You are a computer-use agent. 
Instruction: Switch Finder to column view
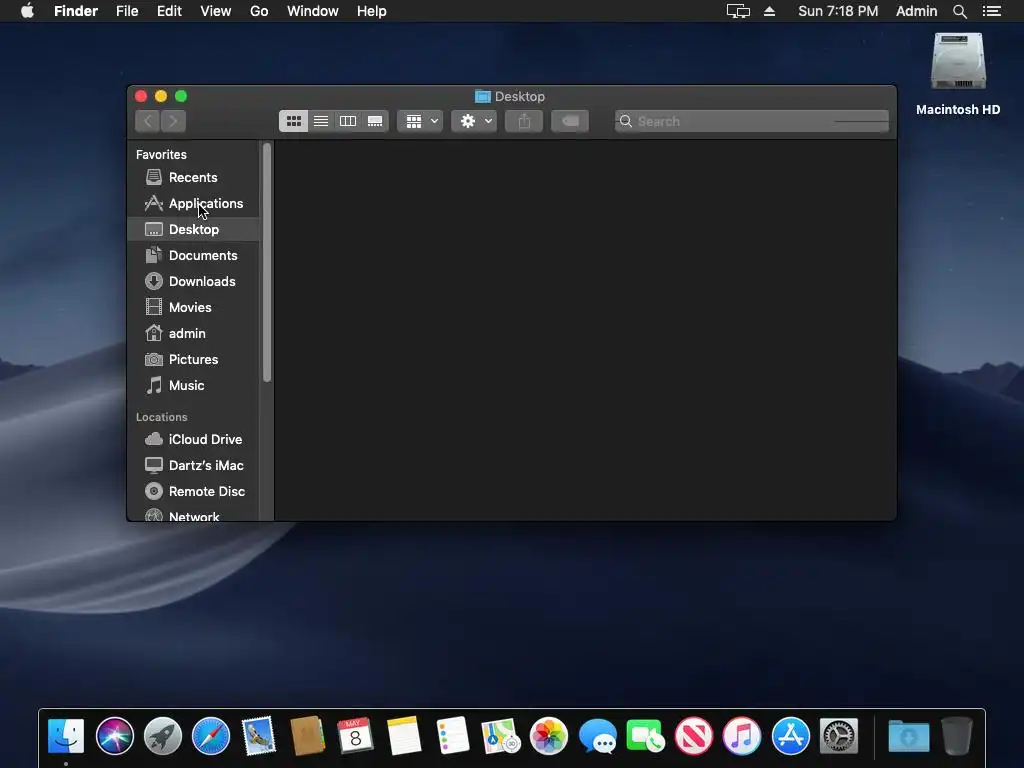(x=348, y=121)
